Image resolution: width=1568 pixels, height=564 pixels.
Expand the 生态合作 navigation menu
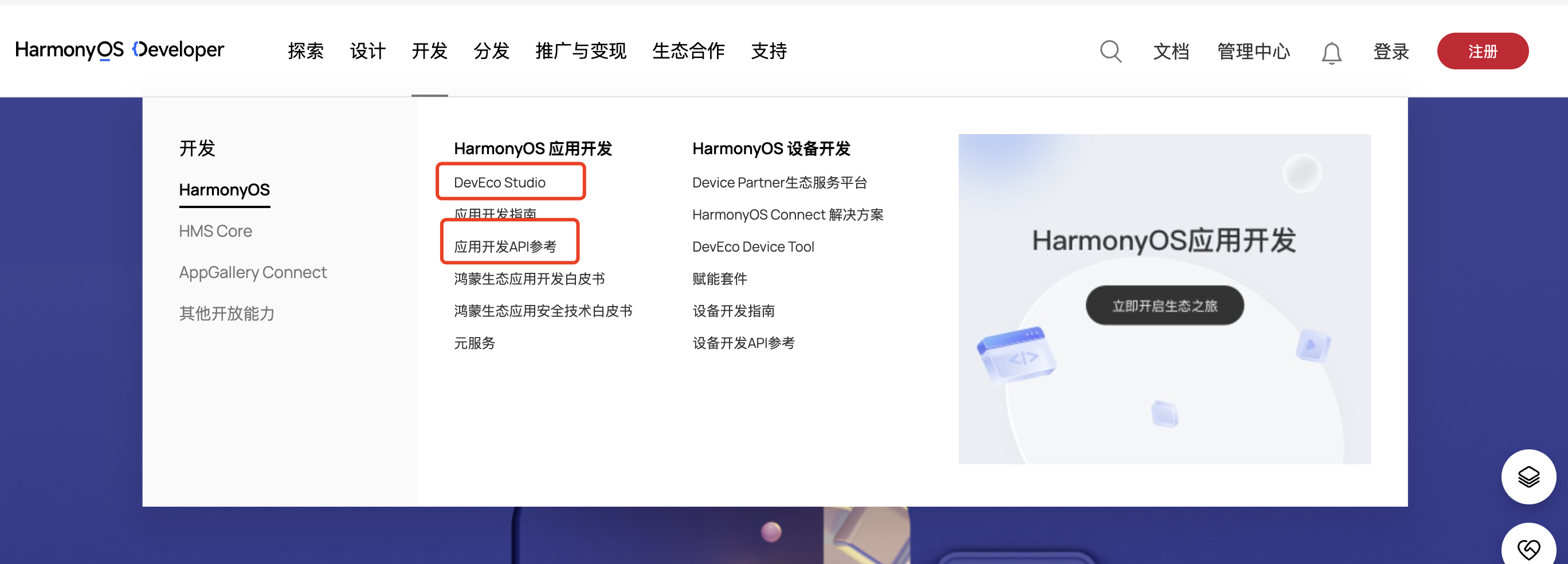point(688,51)
